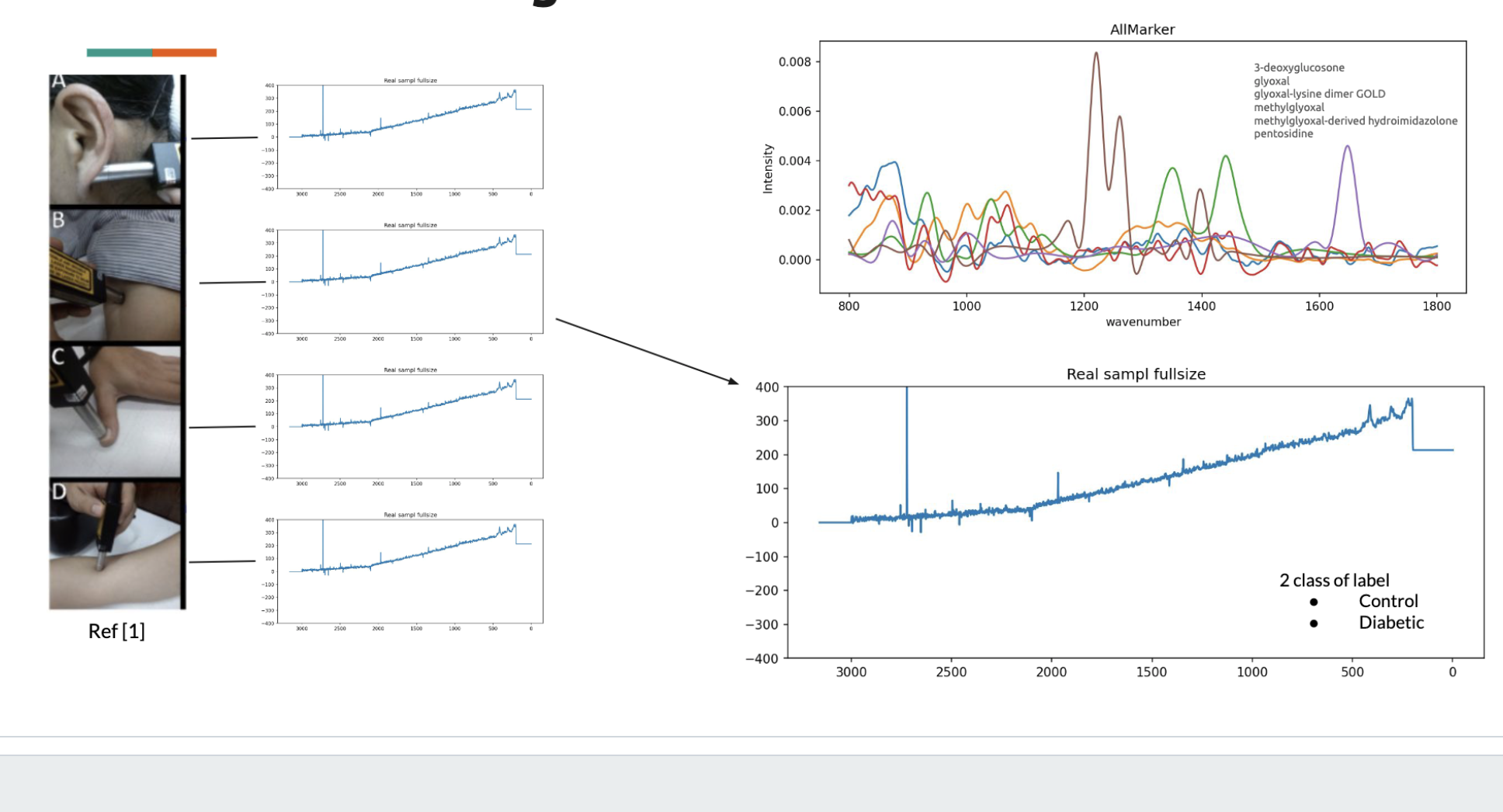1503x812 pixels.
Task: Click the Control class label
Action: click(x=1388, y=602)
